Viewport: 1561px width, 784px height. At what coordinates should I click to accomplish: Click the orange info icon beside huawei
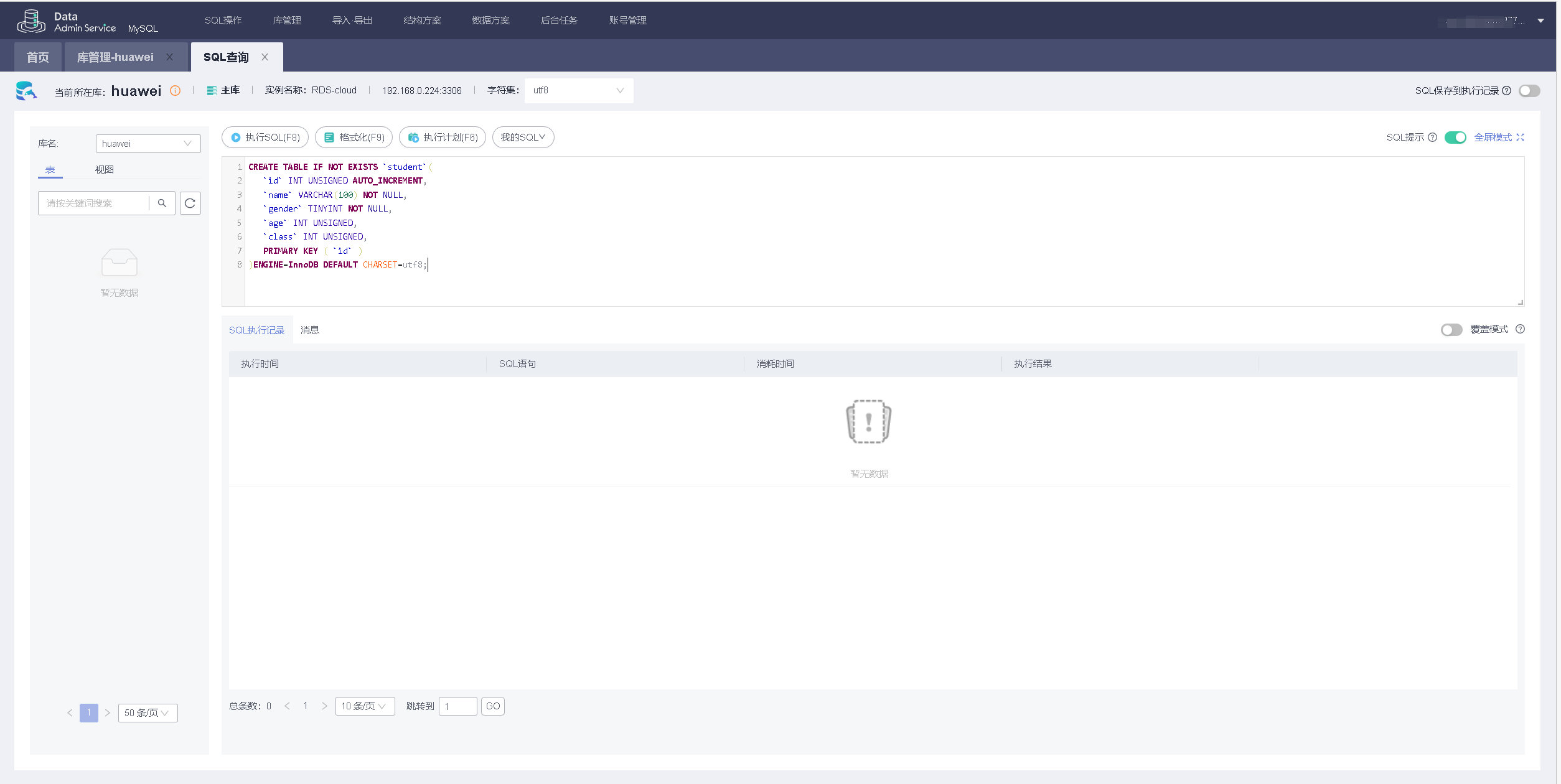[176, 91]
